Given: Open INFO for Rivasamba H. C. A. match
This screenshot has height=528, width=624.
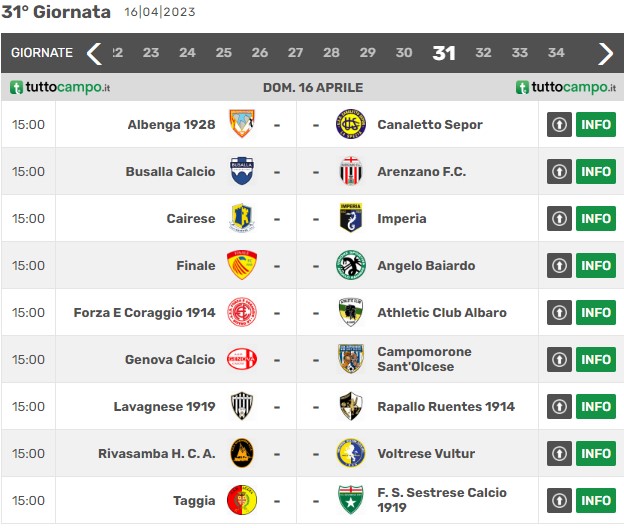Looking at the screenshot, I should click(596, 453).
